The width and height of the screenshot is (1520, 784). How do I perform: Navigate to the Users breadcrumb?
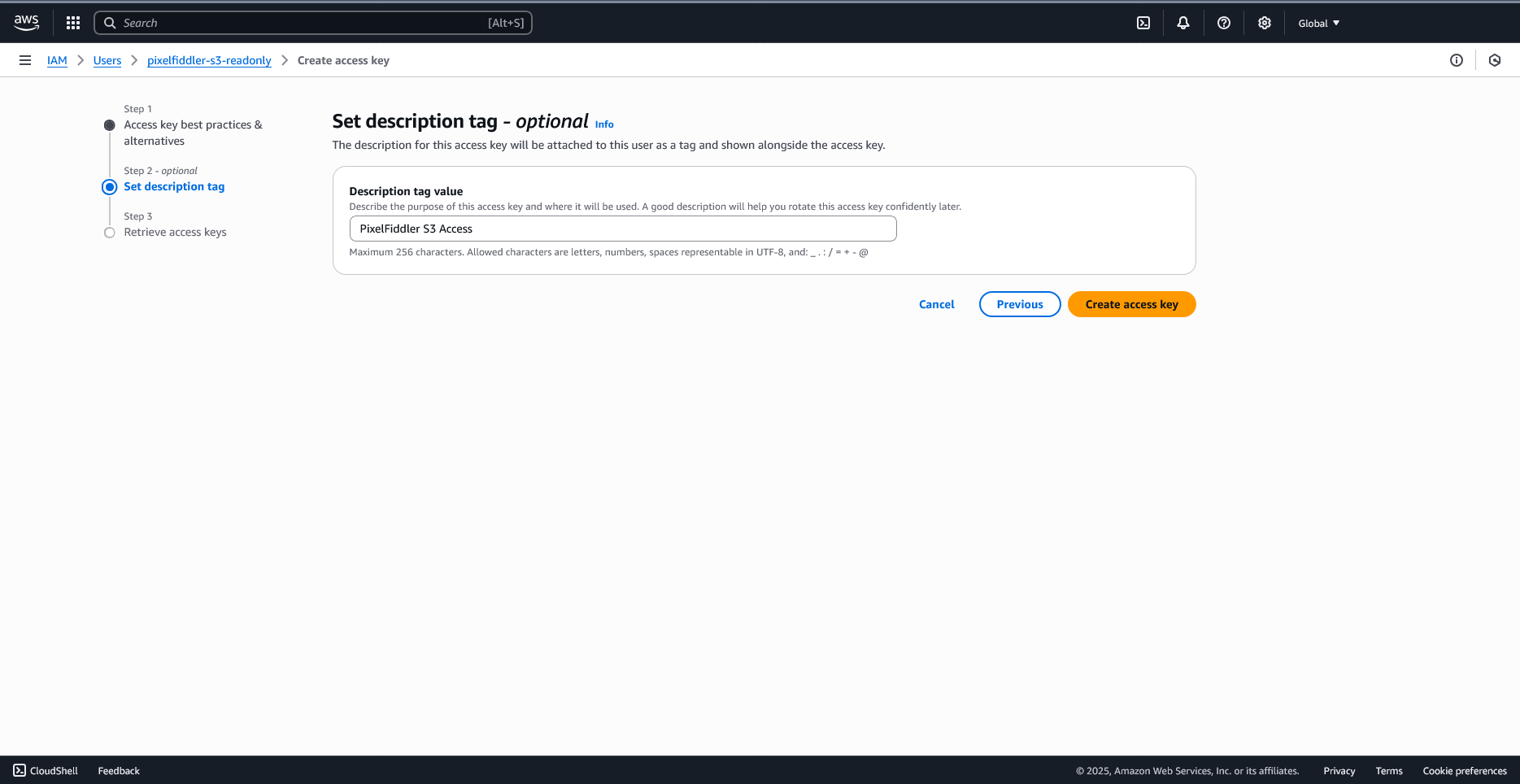107,60
